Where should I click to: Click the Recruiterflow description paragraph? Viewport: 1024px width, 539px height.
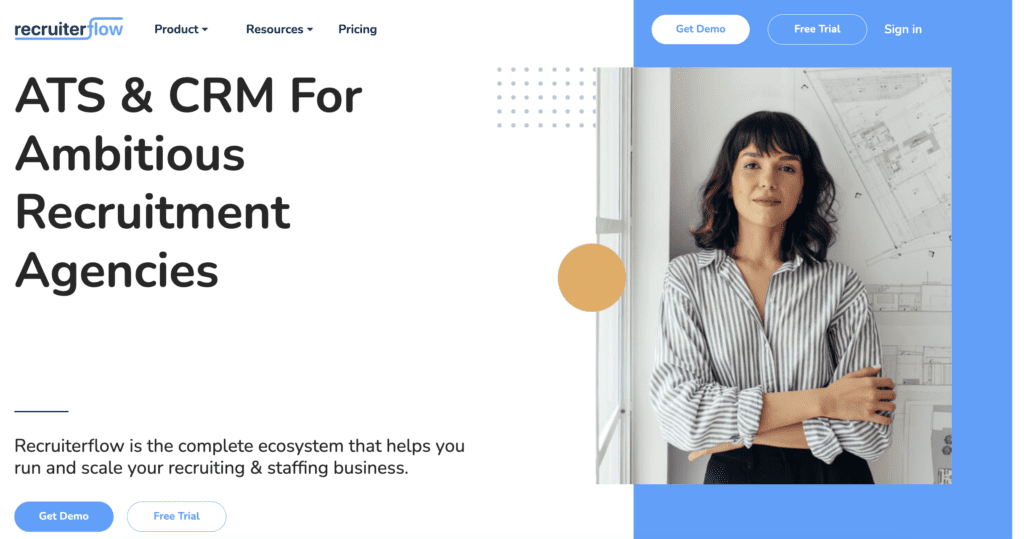tap(240, 457)
